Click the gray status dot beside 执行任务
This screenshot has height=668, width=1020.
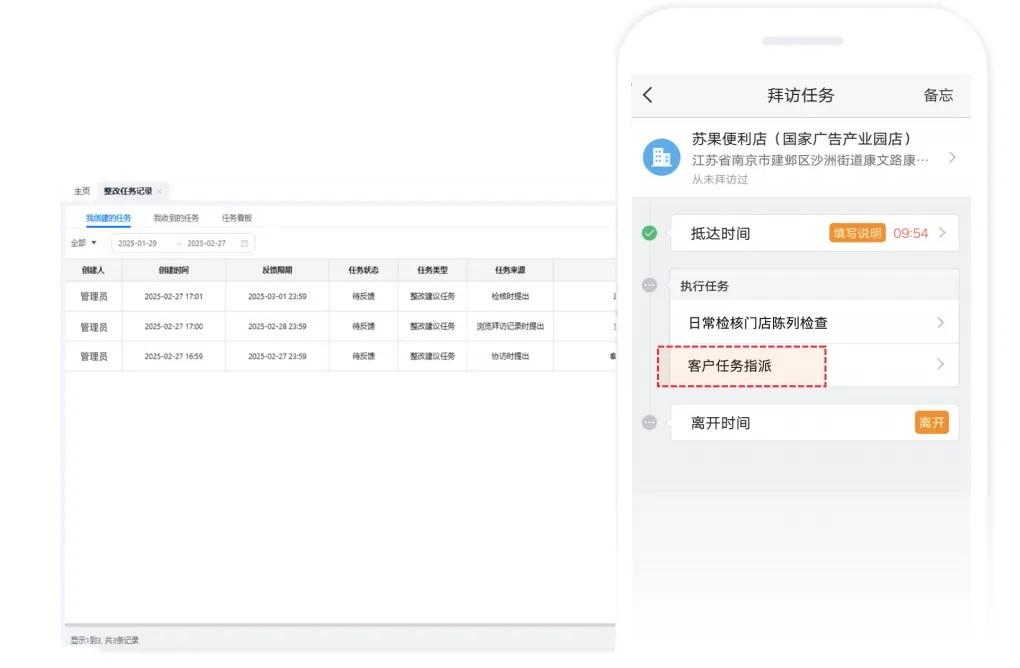pos(648,286)
